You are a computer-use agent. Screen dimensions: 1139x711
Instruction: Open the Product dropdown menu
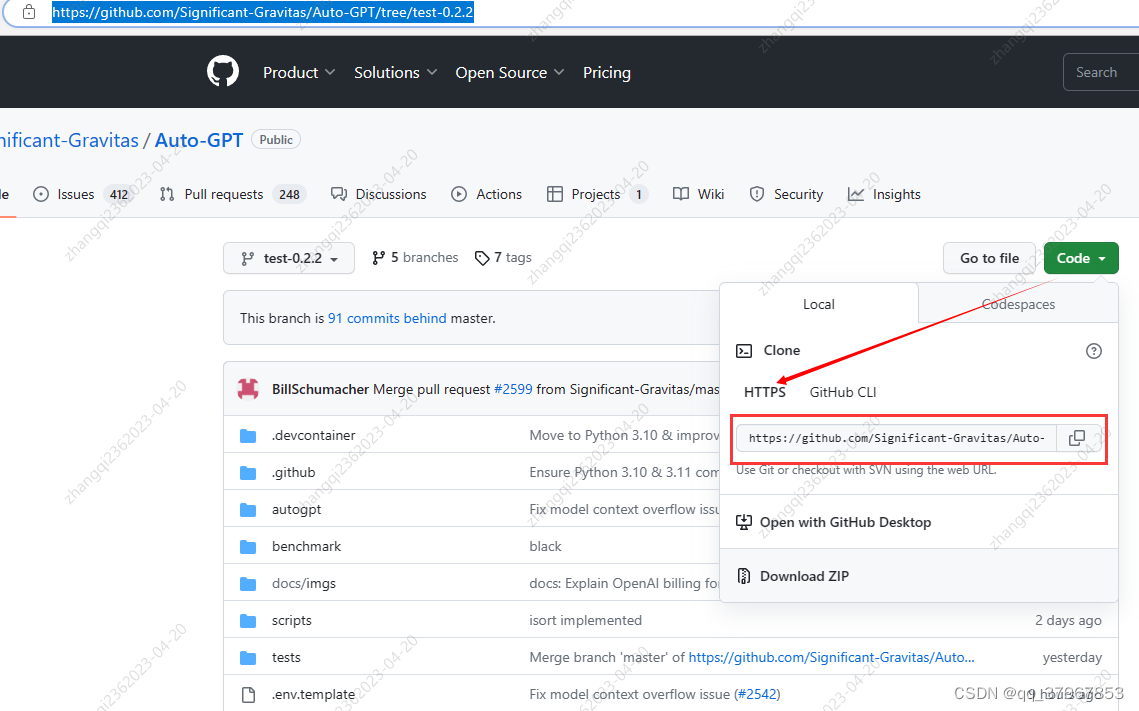(299, 73)
